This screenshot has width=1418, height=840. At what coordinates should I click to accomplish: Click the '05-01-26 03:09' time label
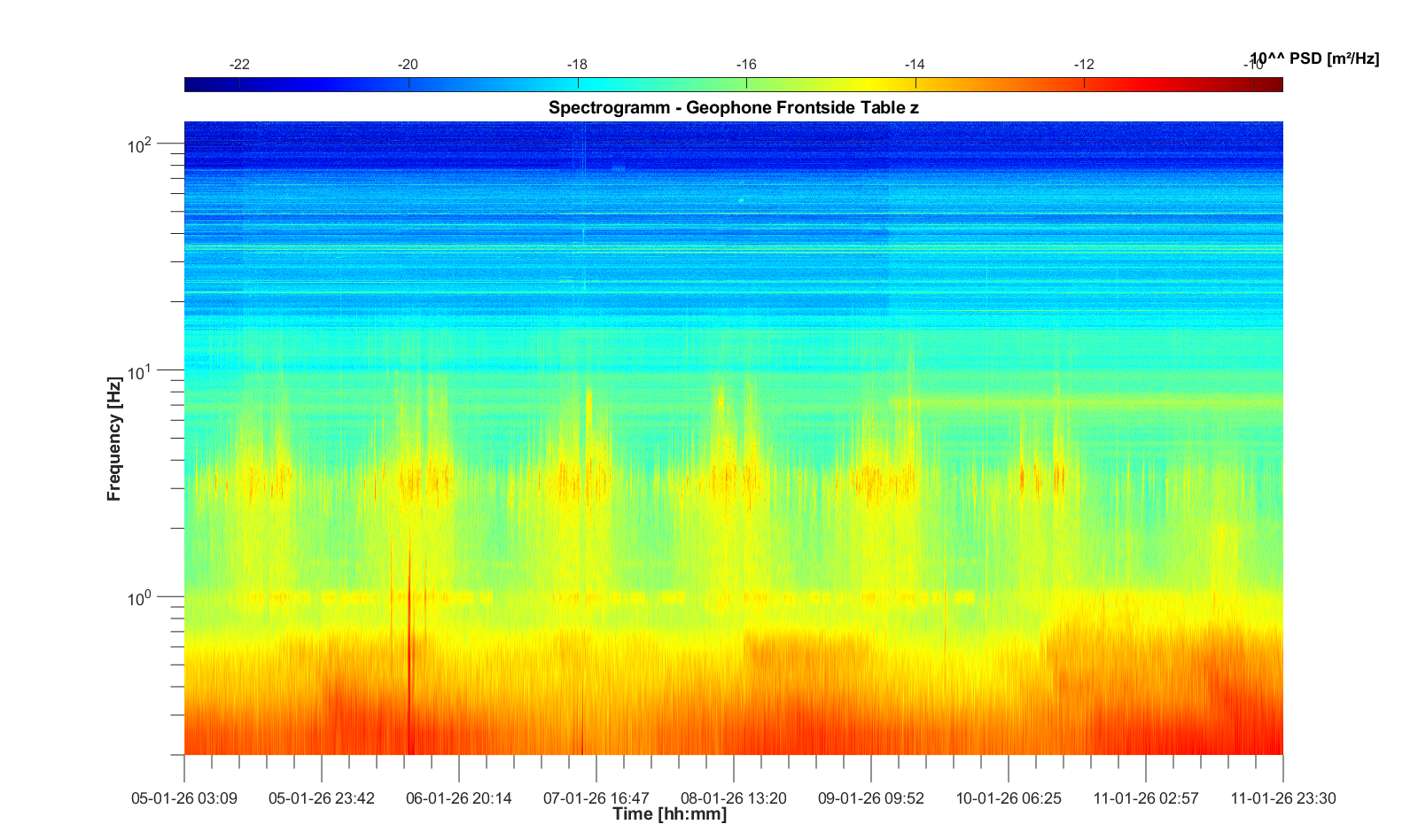pyautogui.click(x=184, y=798)
